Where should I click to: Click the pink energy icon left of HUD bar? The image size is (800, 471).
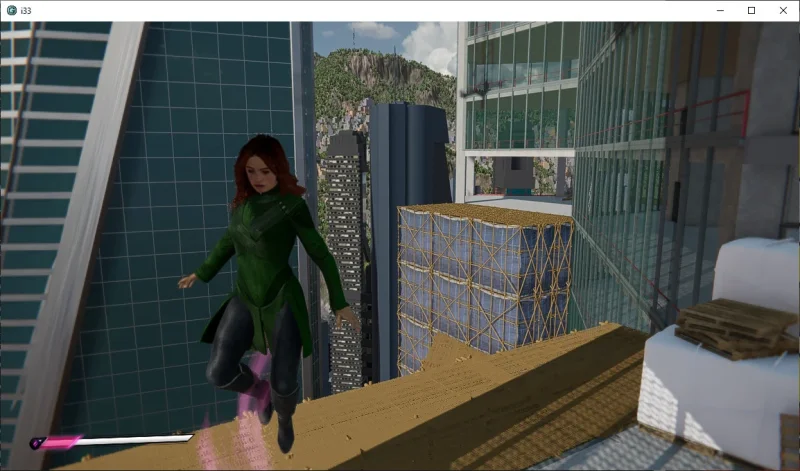(x=37, y=442)
